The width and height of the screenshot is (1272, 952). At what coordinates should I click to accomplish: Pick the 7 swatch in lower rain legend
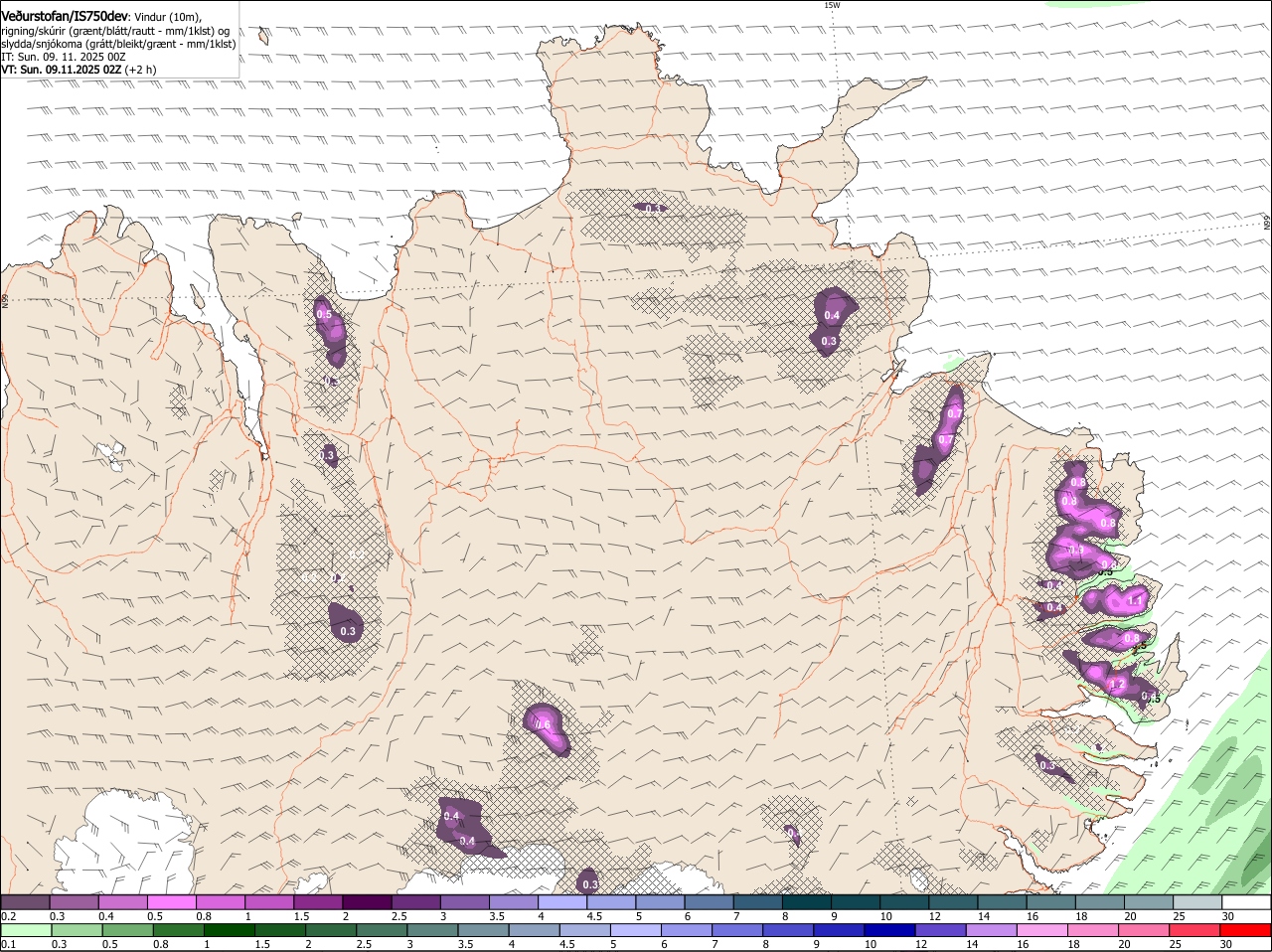tap(736, 931)
